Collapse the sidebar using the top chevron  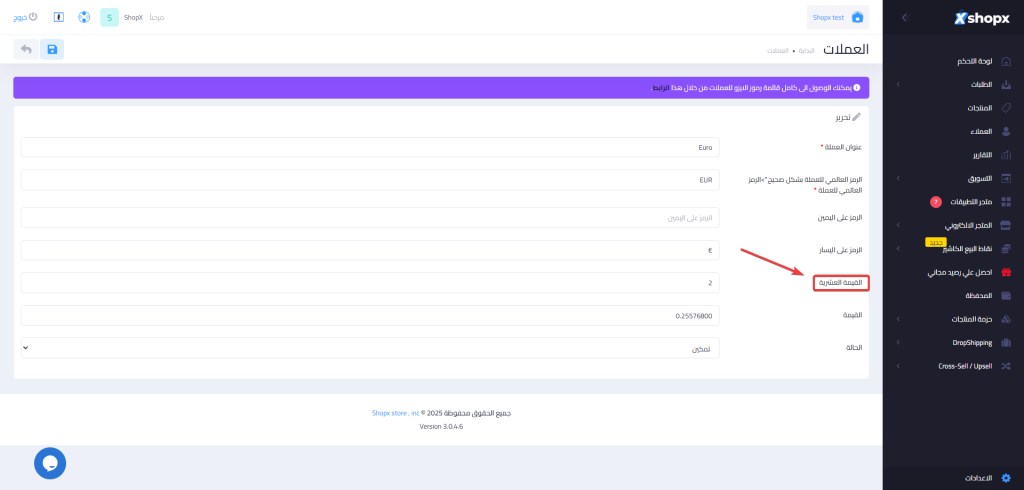pyautogui.click(x=904, y=18)
